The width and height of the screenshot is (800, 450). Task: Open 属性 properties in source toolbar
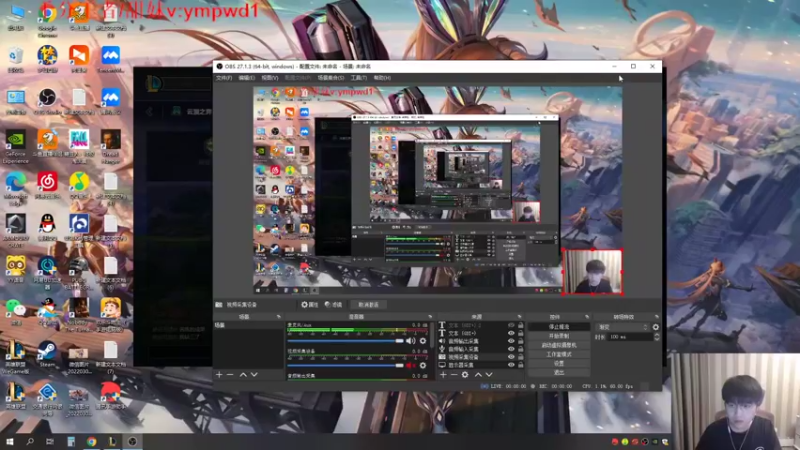(x=310, y=305)
